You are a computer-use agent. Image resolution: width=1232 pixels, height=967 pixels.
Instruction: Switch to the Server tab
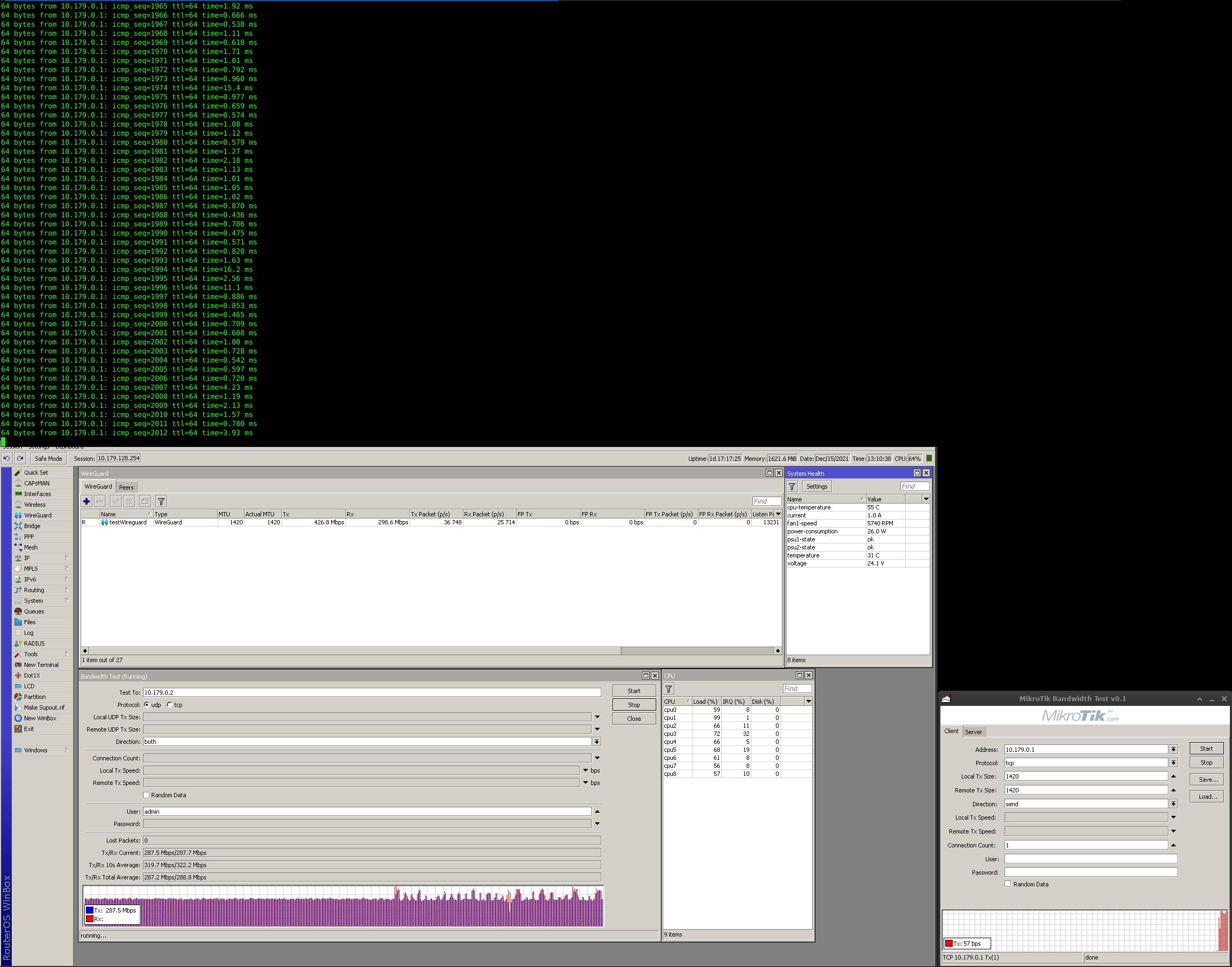(973, 732)
